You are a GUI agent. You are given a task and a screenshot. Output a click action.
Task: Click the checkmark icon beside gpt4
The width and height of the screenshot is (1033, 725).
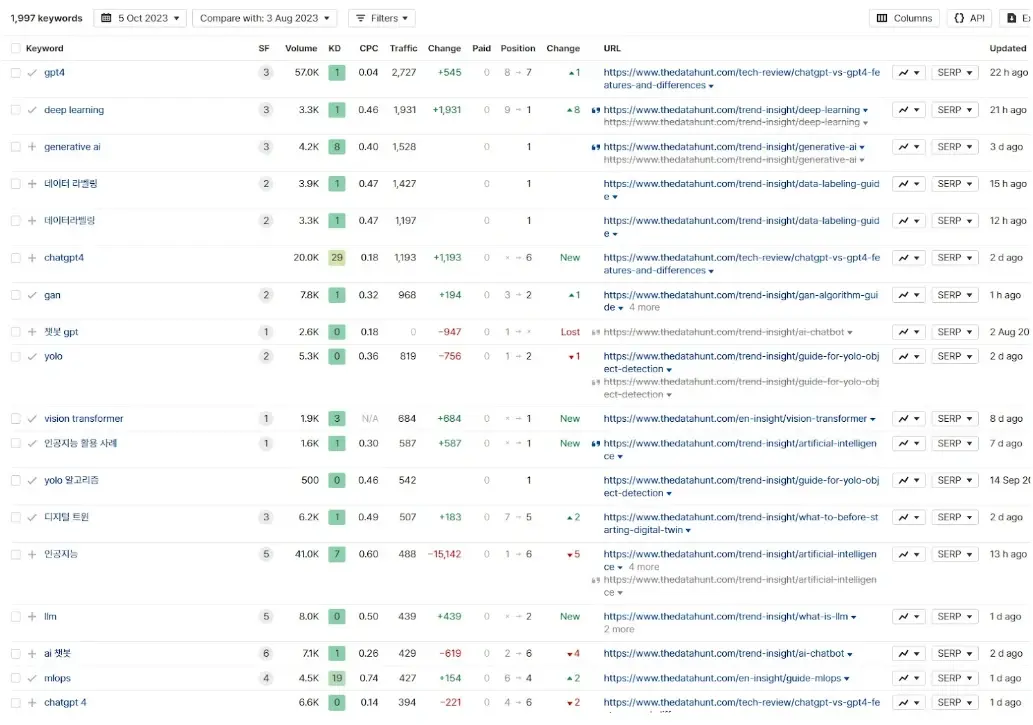pyautogui.click(x=32, y=72)
